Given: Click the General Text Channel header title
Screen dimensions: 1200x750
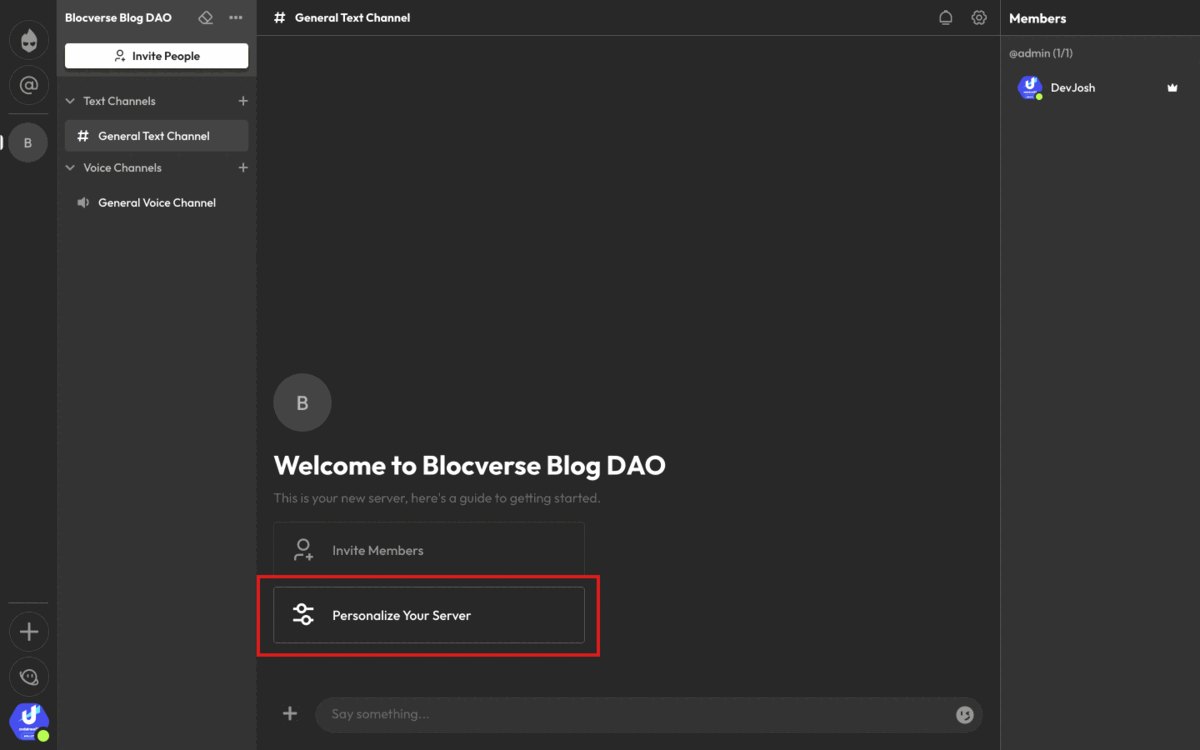Looking at the screenshot, I should [x=352, y=18].
